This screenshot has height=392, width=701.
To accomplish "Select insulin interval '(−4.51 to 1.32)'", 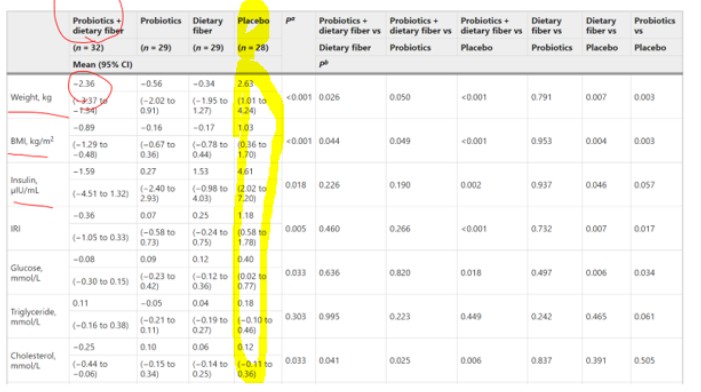I will coord(101,193).
